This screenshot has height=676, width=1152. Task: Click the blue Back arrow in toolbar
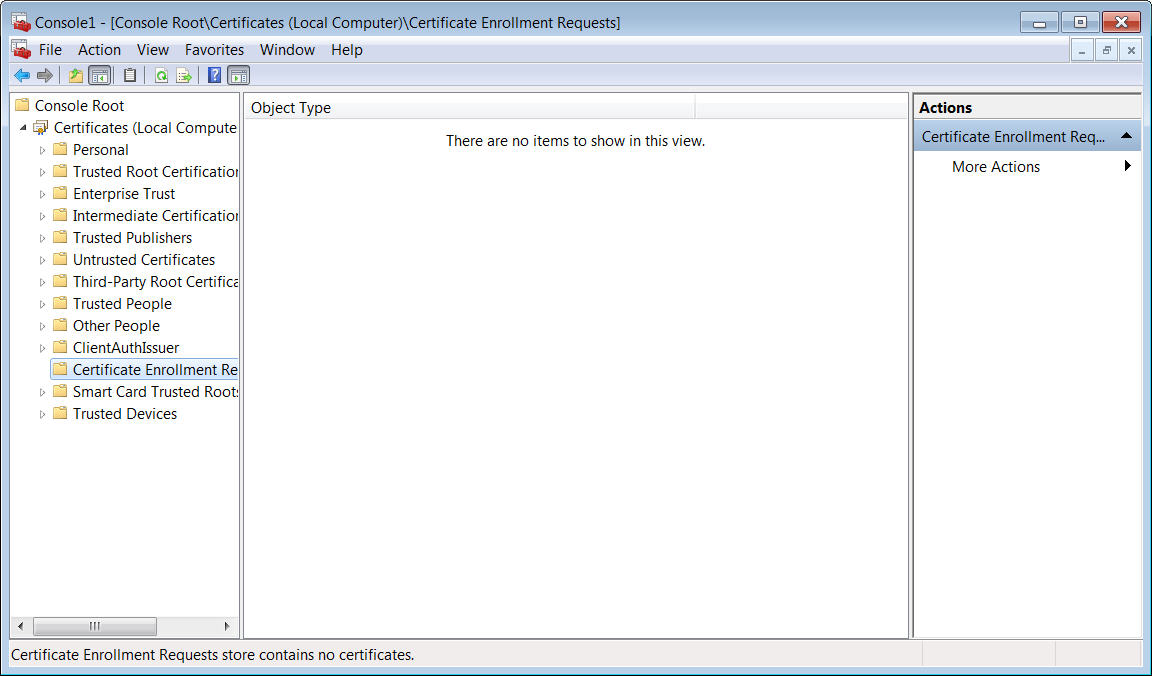[21, 75]
